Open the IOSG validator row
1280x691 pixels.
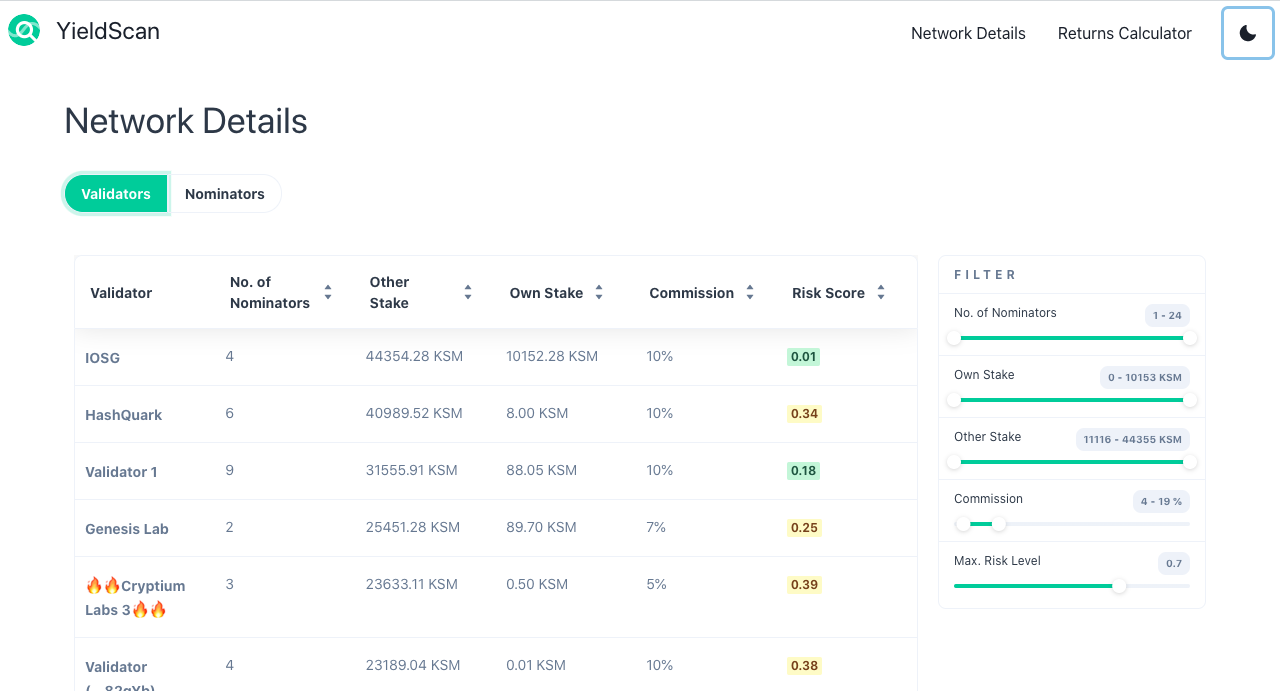(103, 357)
